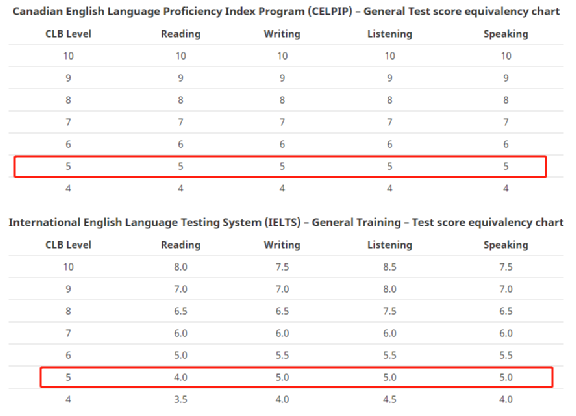The height and width of the screenshot is (416, 576).
Task: Select the CELPIP table's CLB Level header
Action: point(68,34)
